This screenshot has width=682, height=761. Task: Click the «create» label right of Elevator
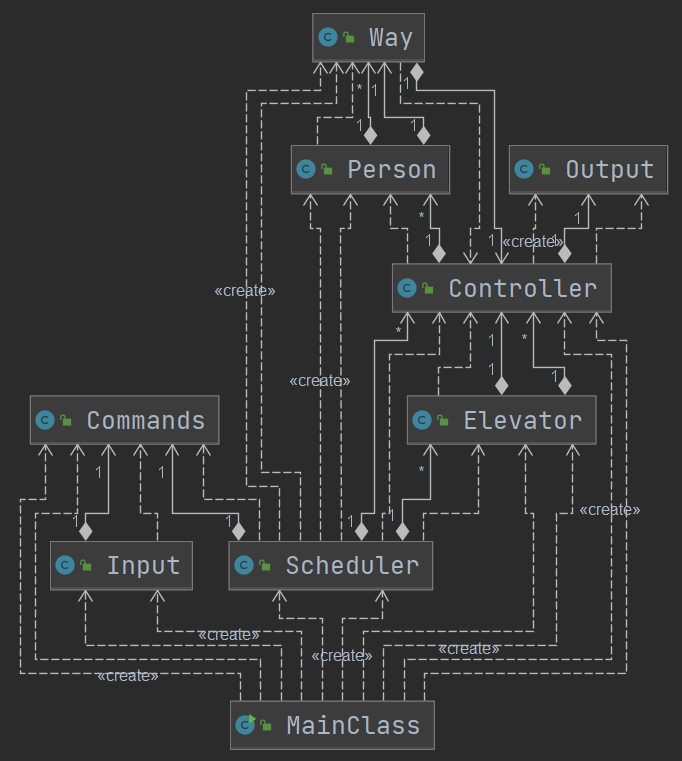pos(610,510)
